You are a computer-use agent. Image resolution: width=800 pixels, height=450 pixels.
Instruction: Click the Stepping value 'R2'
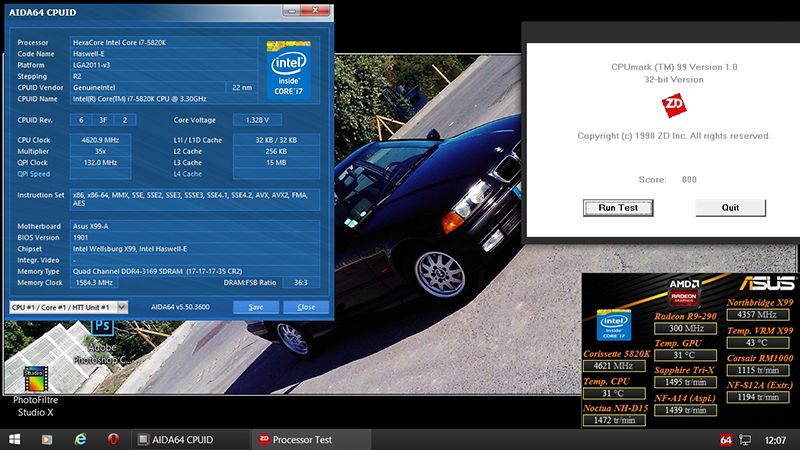pyautogui.click(x=163, y=77)
